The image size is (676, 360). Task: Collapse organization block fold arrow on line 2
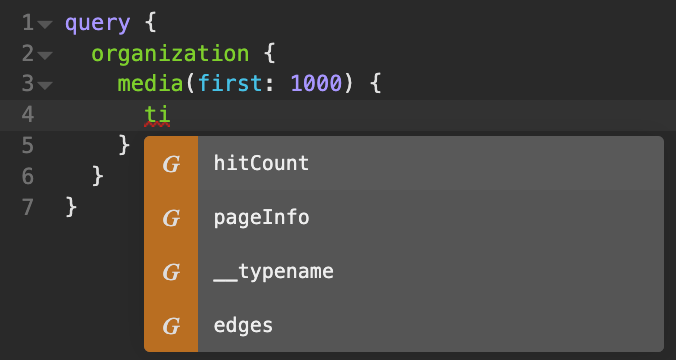click(45, 55)
